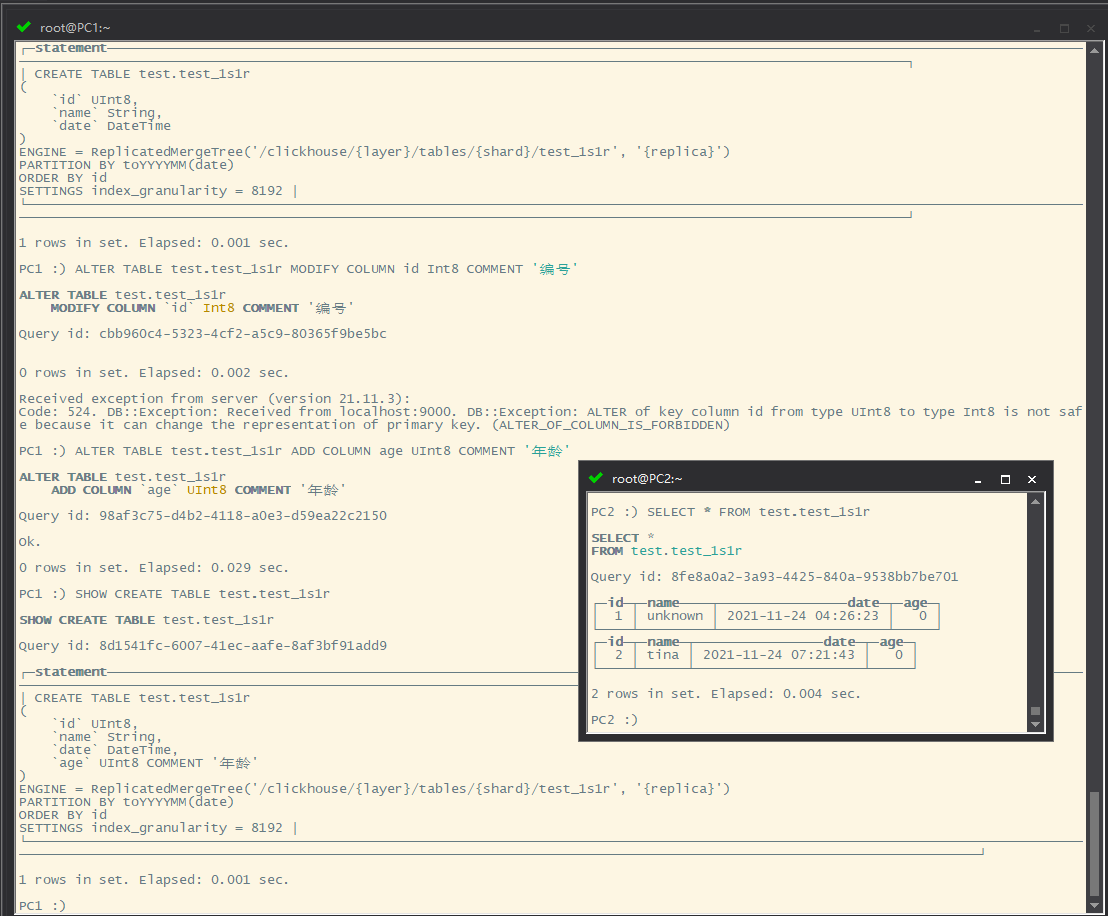
Task: Click the root@PC1:~ window title
Action: [75, 28]
